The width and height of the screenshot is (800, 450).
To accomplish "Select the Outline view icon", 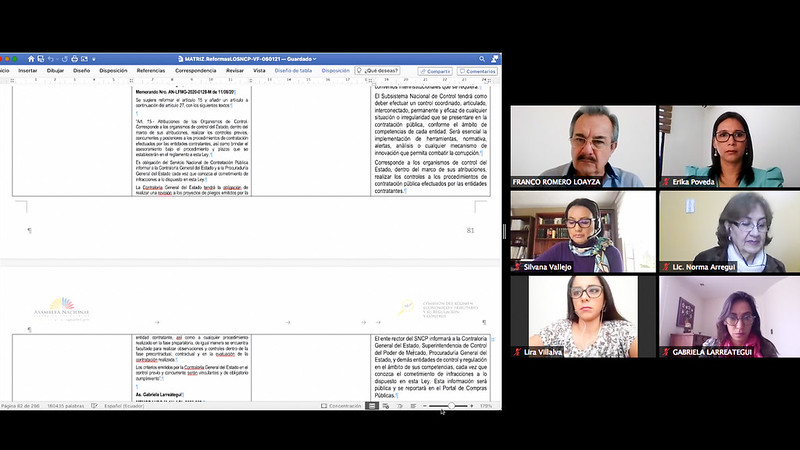I will (399, 406).
